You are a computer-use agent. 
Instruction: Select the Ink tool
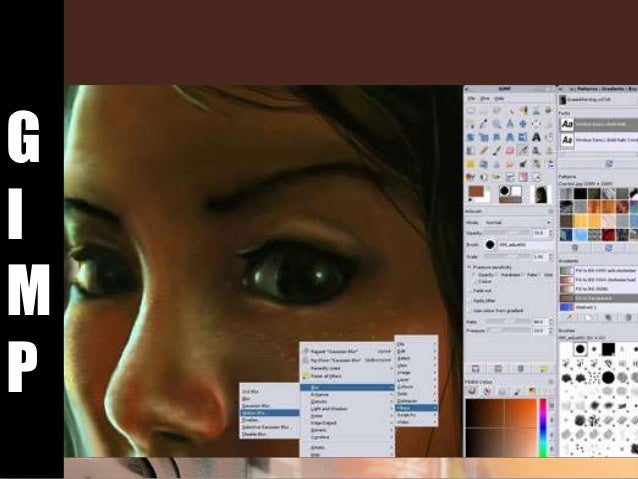[x=536, y=151]
